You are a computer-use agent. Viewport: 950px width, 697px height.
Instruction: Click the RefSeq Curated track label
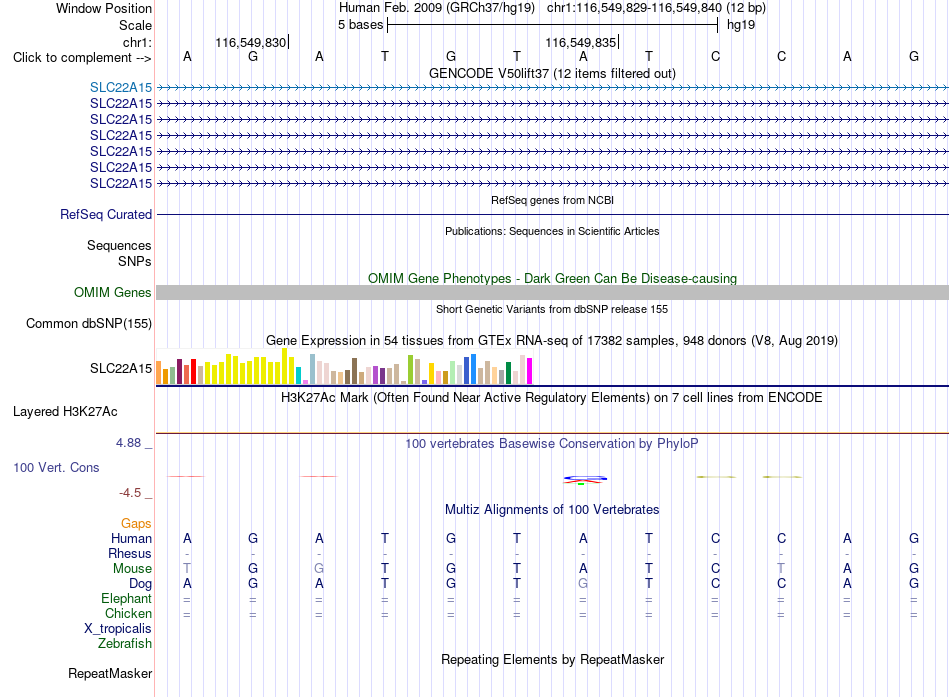(x=106, y=215)
